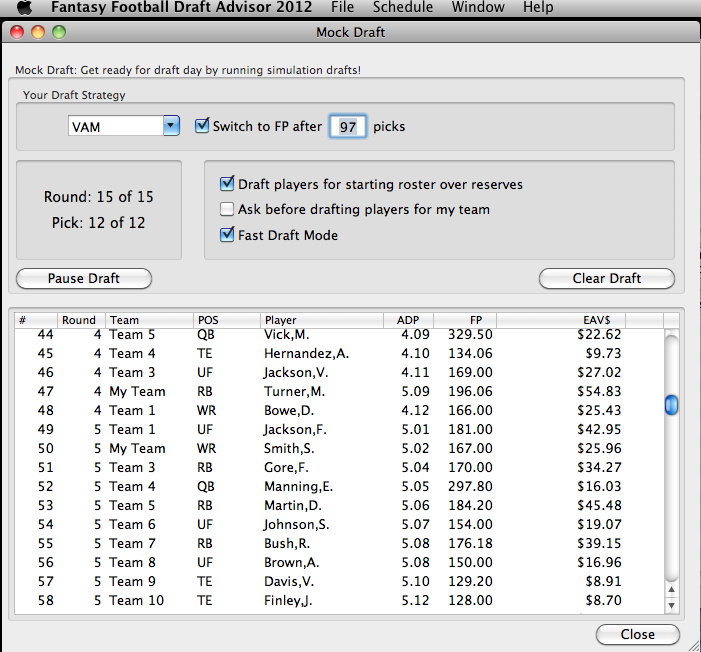Sort by the FP column header
This screenshot has height=652, width=701.
click(x=465, y=320)
